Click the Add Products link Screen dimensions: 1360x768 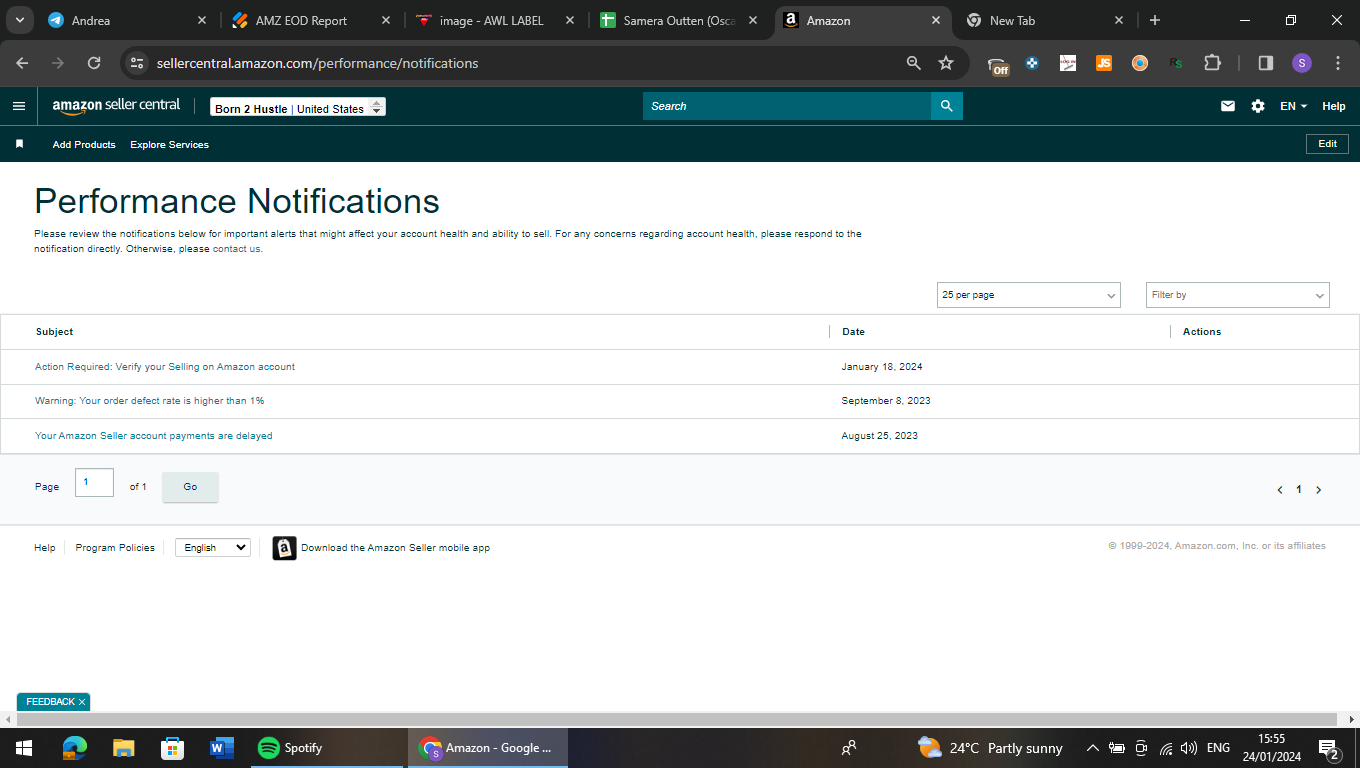[x=84, y=145]
